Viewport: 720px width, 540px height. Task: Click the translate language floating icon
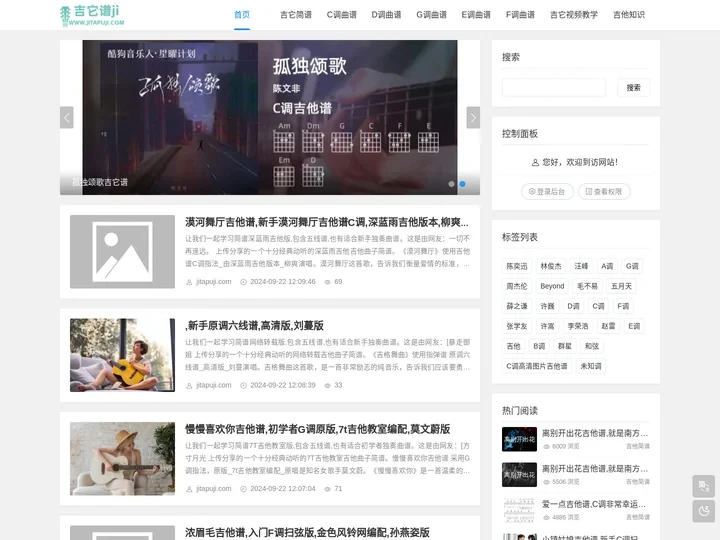click(x=703, y=486)
